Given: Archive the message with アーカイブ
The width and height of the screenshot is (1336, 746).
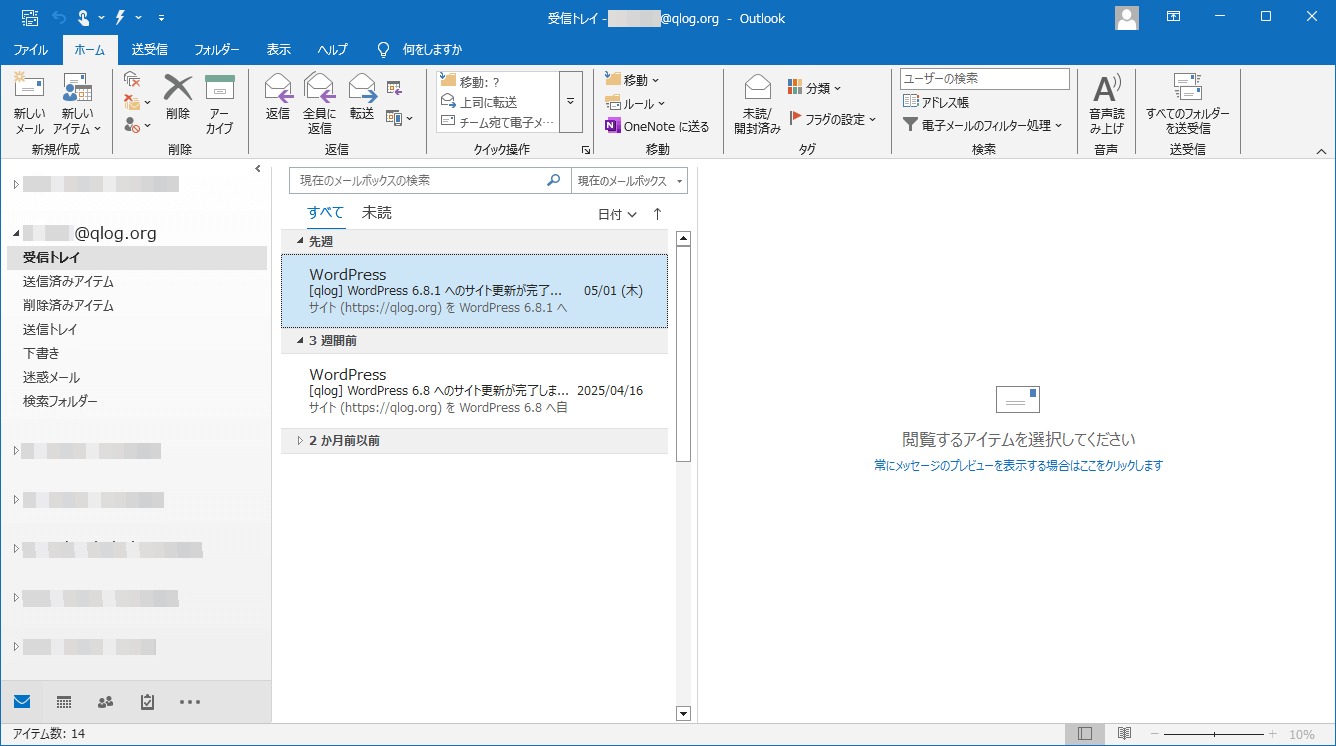Looking at the screenshot, I should [219, 105].
